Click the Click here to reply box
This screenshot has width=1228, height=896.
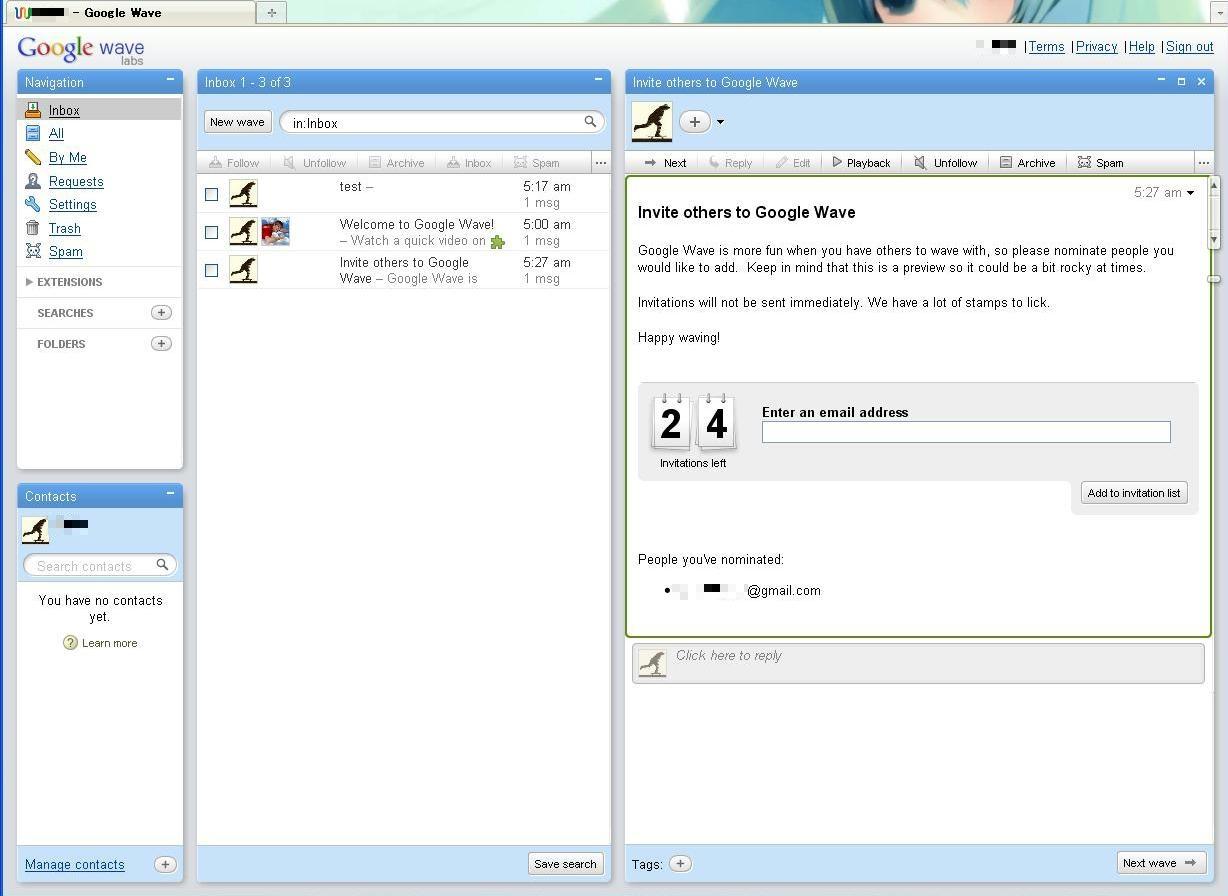918,663
